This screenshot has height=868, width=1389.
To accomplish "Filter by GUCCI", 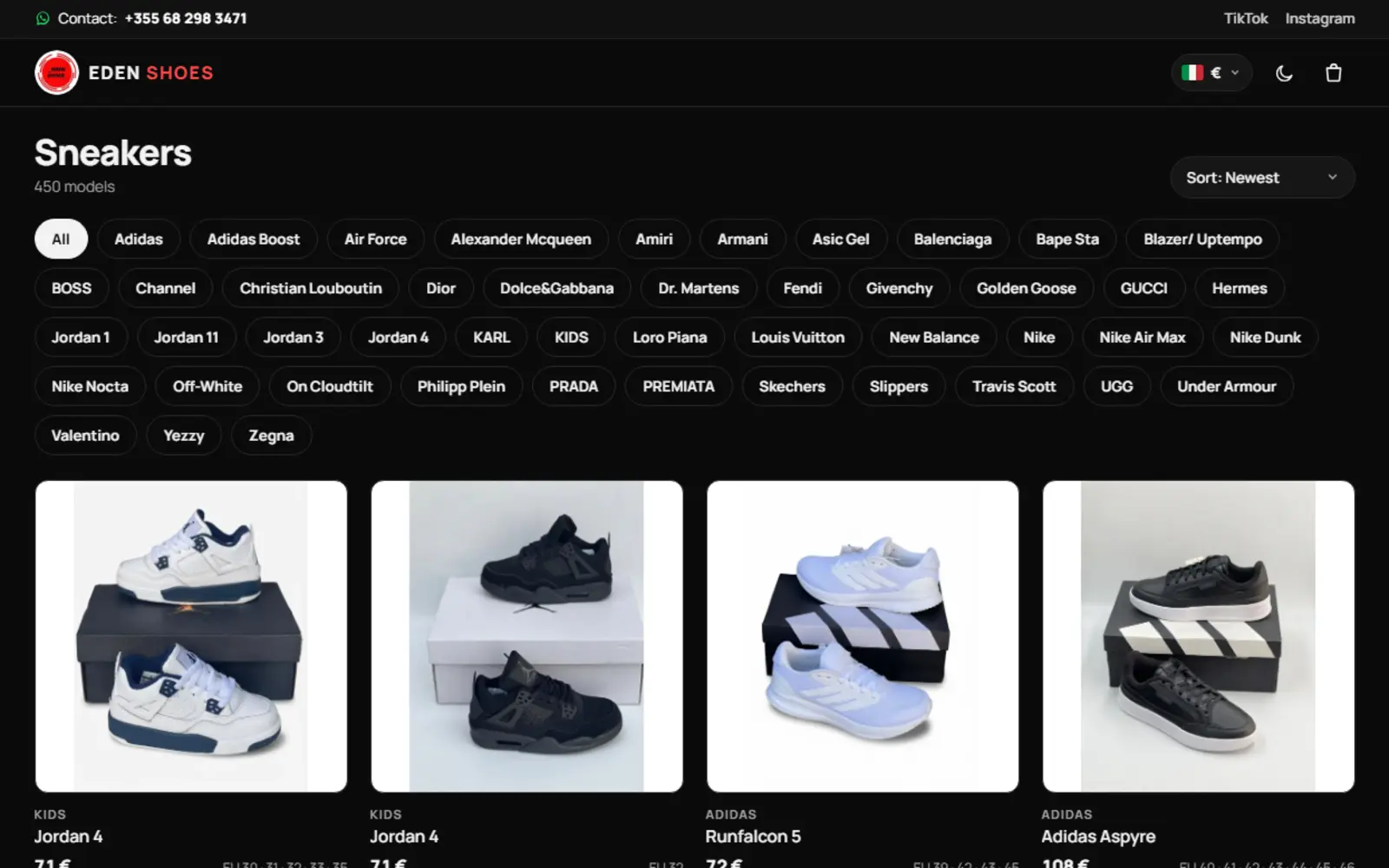I will pyautogui.click(x=1144, y=288).
